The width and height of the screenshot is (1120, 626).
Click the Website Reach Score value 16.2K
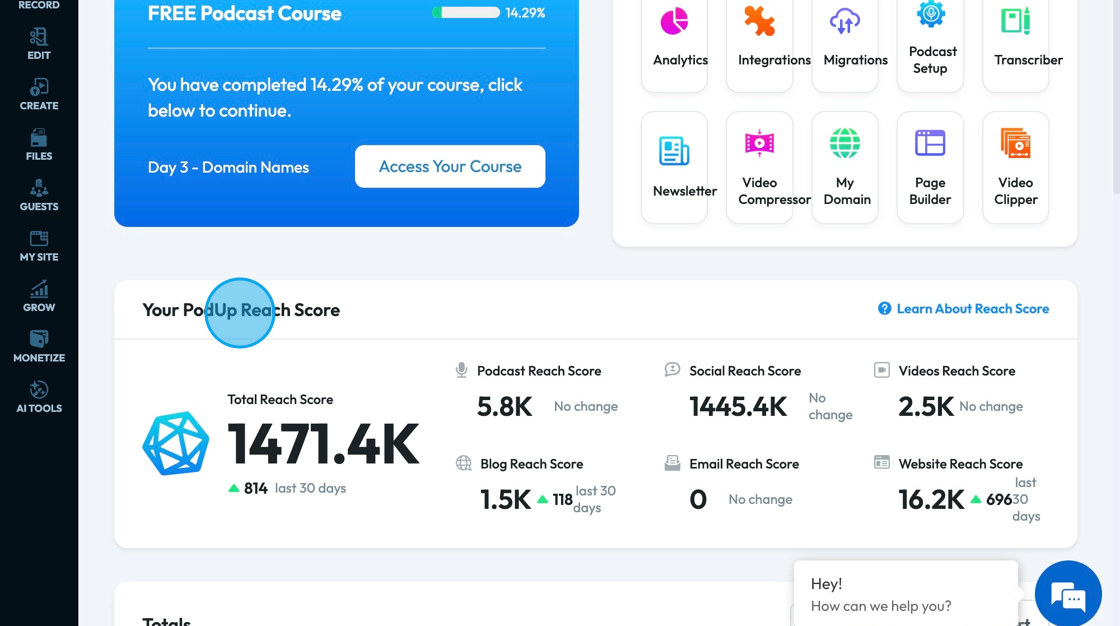coord(931,500)
